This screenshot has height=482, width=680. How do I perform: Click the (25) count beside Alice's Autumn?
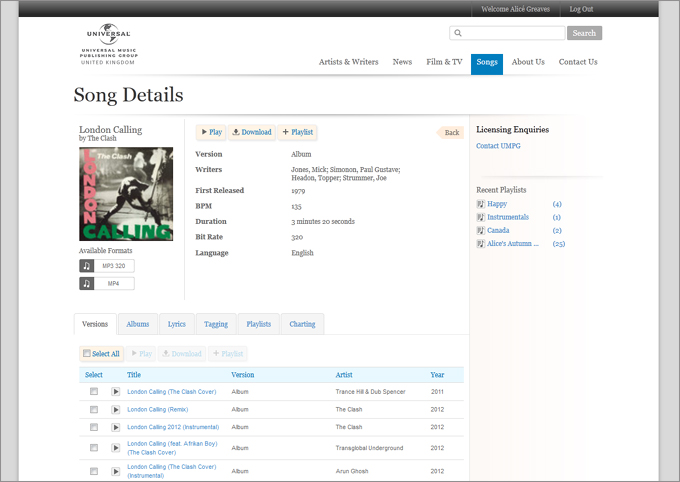[559, 244]
